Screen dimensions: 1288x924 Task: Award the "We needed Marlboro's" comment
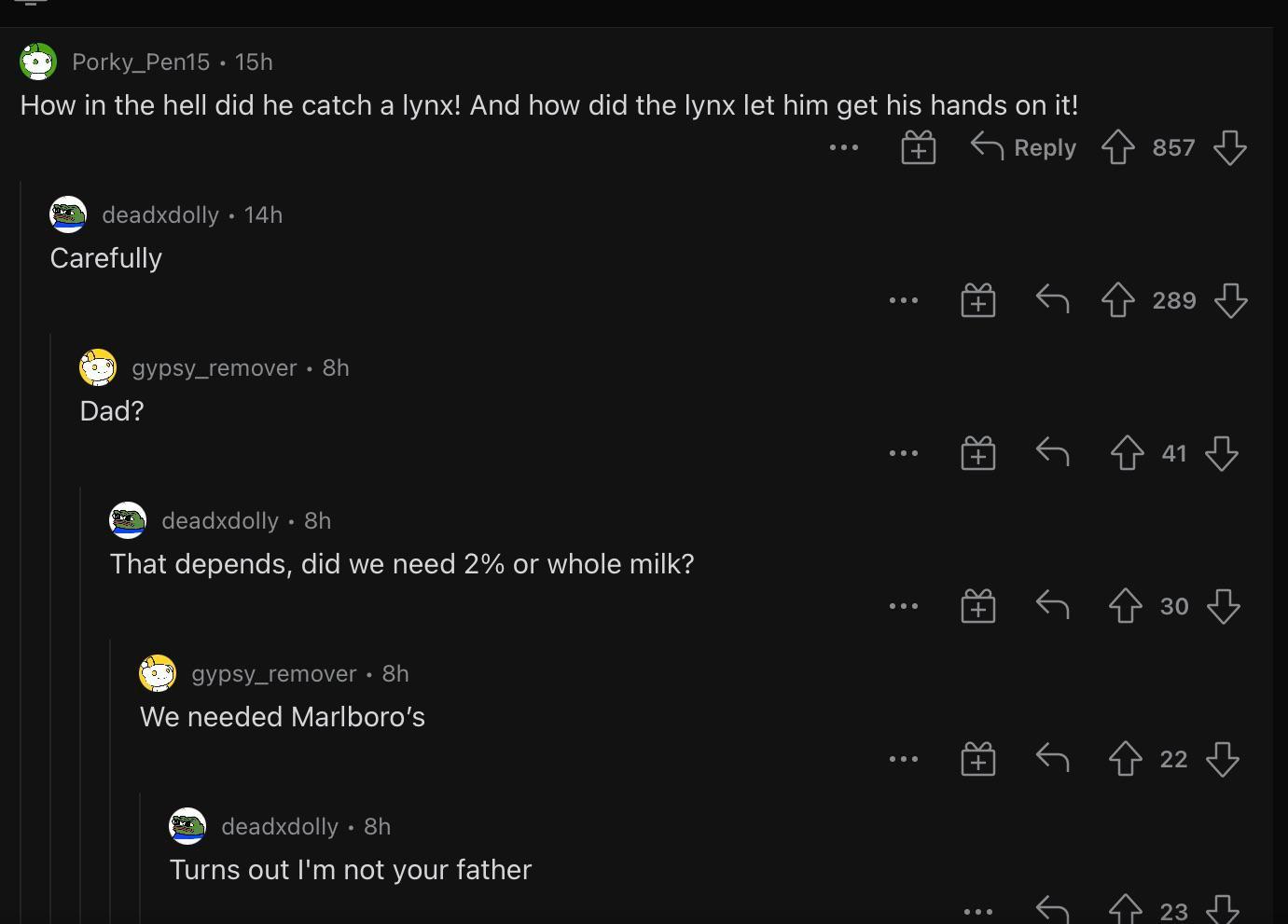pyautogui.click(x=977, y=760)
